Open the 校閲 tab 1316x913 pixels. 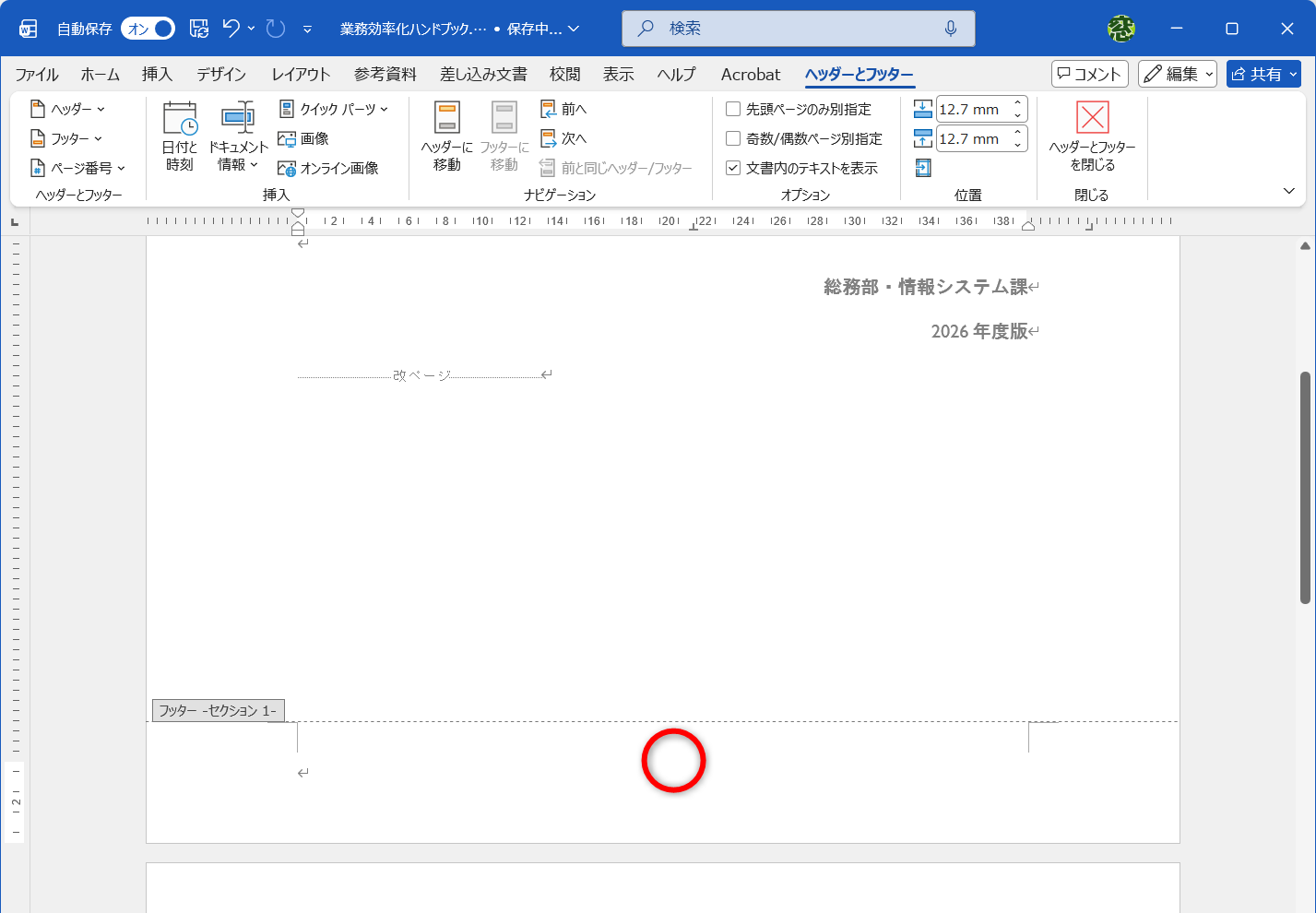coord(565,75)
